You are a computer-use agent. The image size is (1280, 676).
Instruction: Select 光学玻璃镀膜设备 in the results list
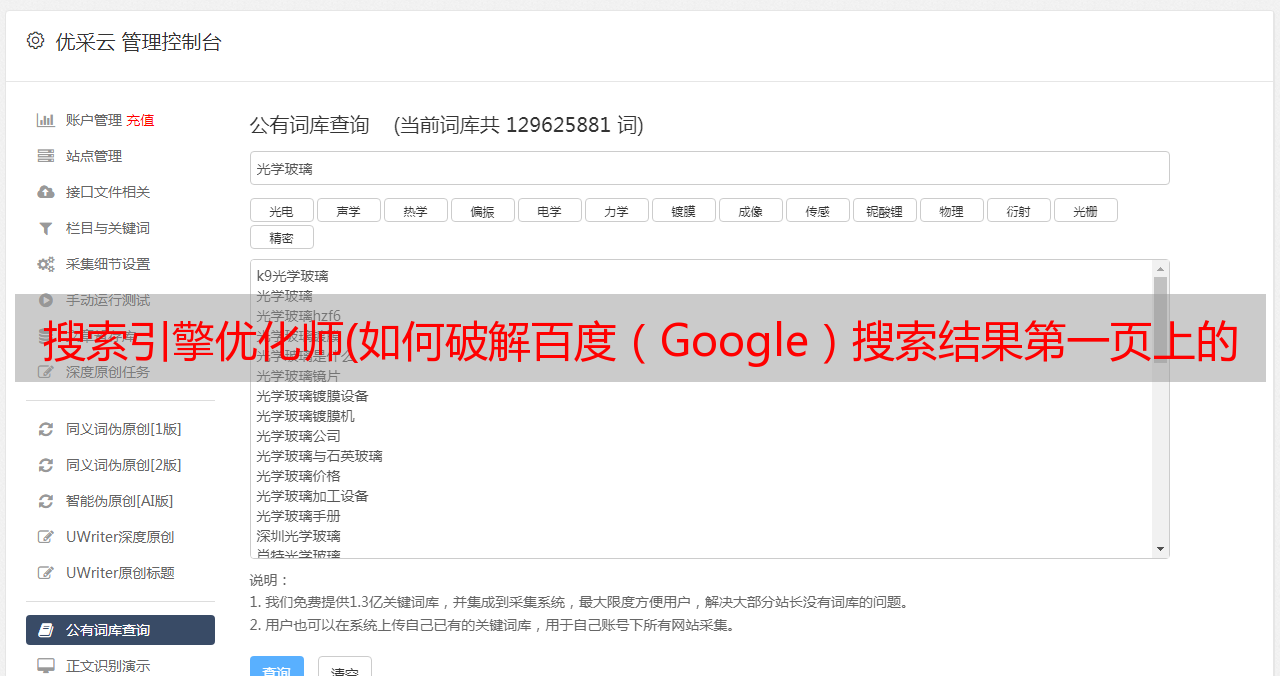(x=312, y=396)
